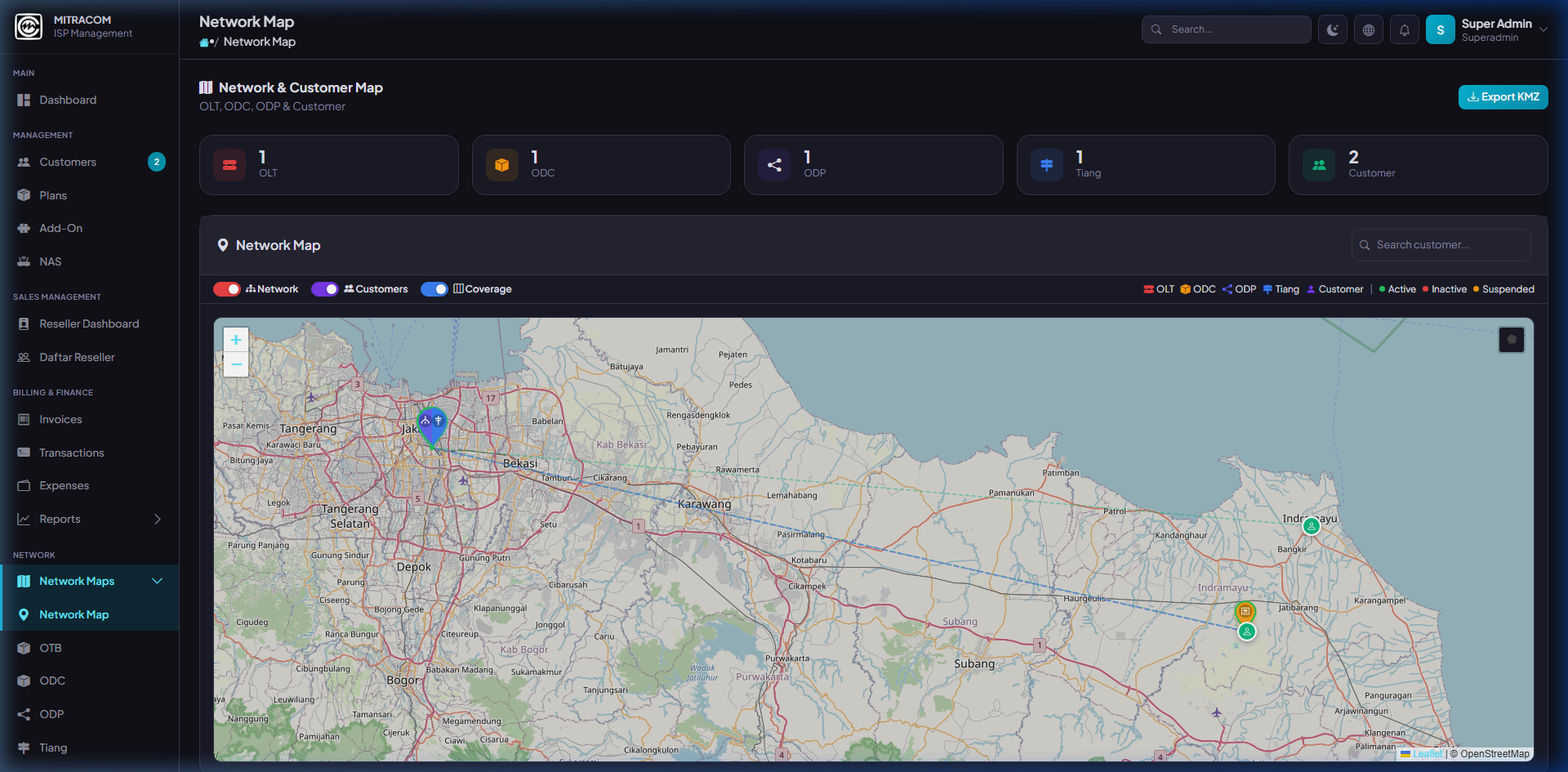Open the dark mode moon icon
The image size is (1568, 772).
tap(1332, 29)
